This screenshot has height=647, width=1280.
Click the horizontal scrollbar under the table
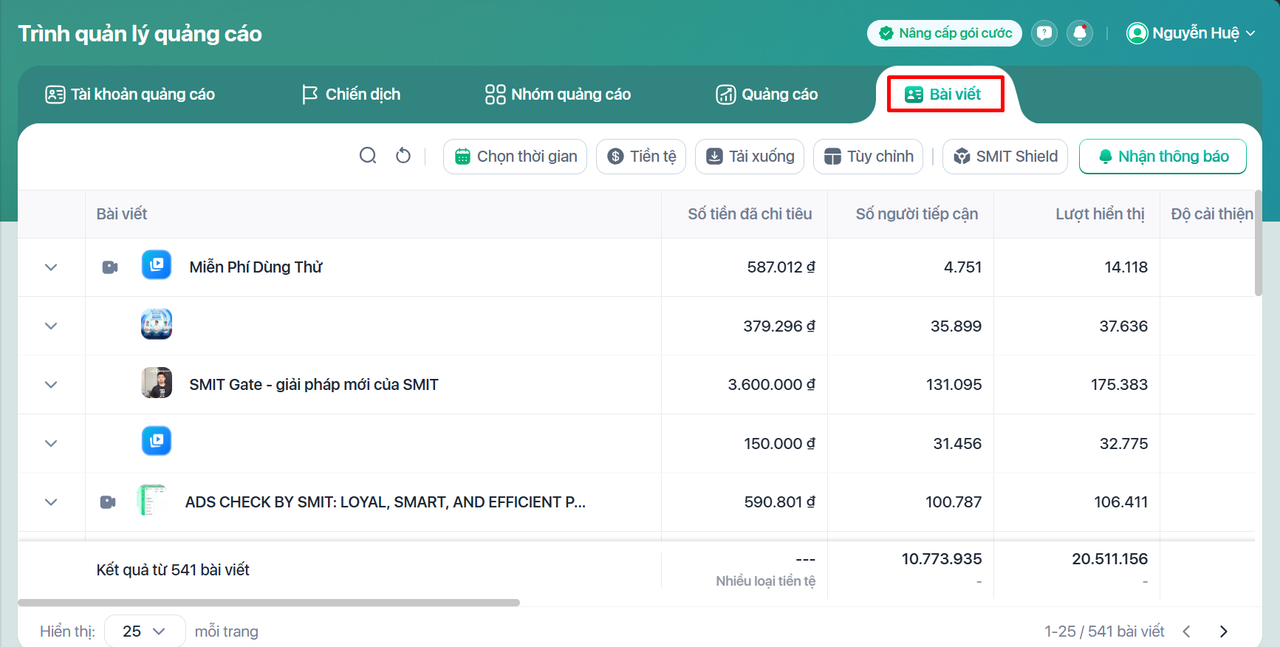pos(268,603)
